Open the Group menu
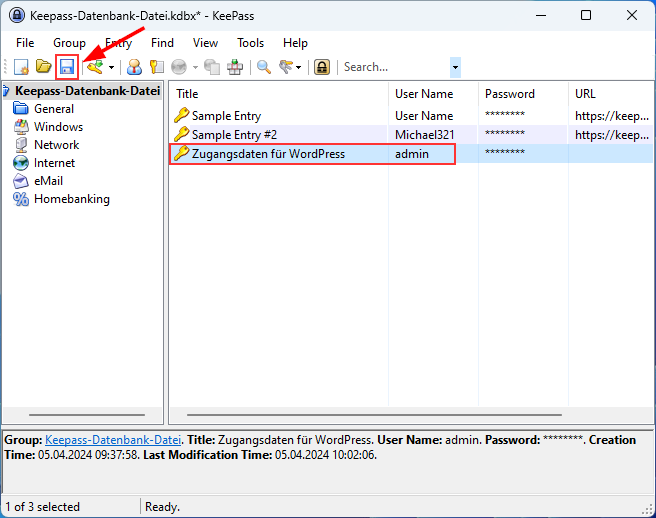Image resolution: width=656 pixels, height=518 pixels. [69, 43]
